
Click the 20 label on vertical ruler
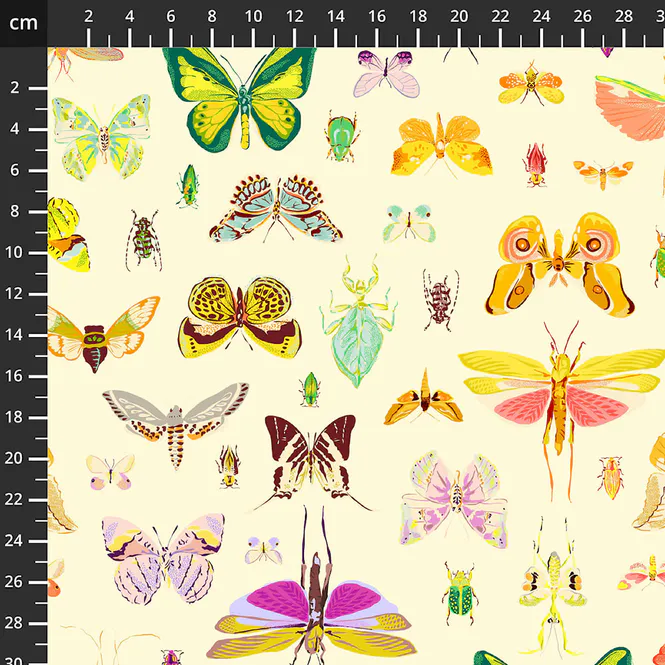pyautogui.click(x=13, y=458)
